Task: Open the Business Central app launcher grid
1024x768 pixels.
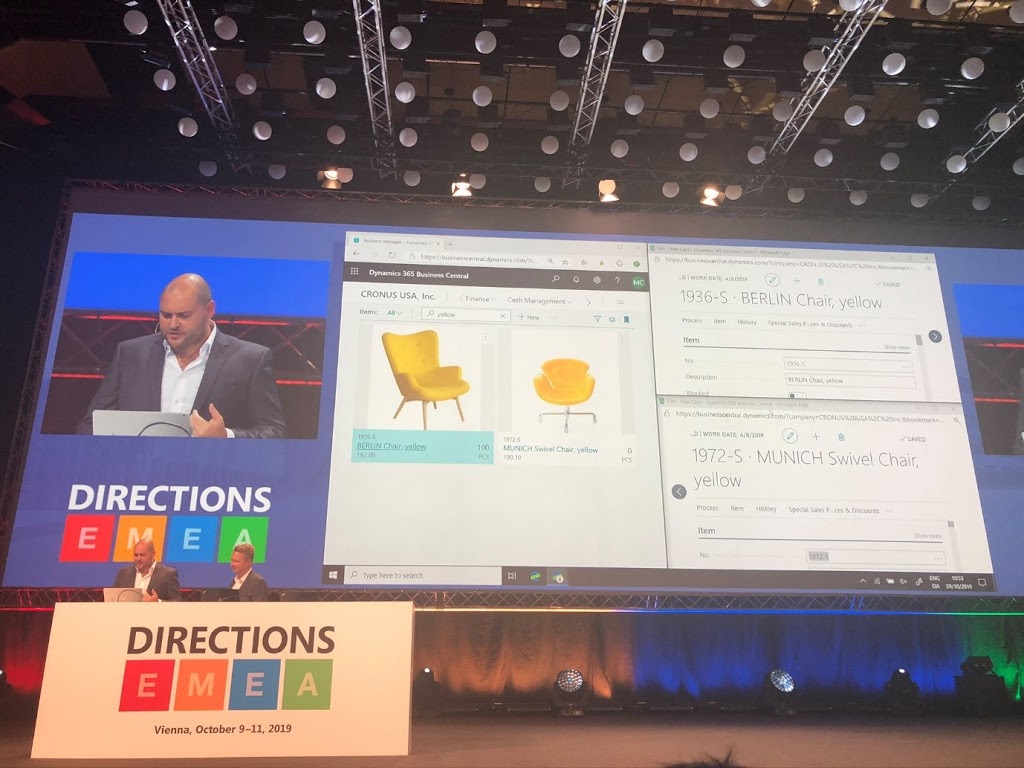Action: (355, 272)
